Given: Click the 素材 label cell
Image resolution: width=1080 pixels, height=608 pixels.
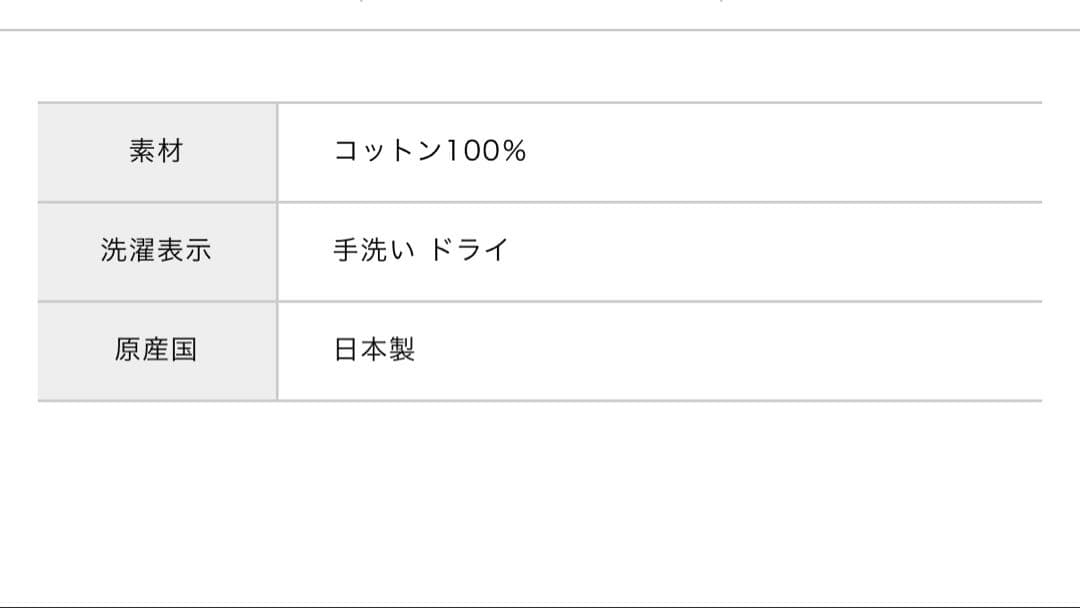Looking at the screenshot, I should [x=157, y=152].
